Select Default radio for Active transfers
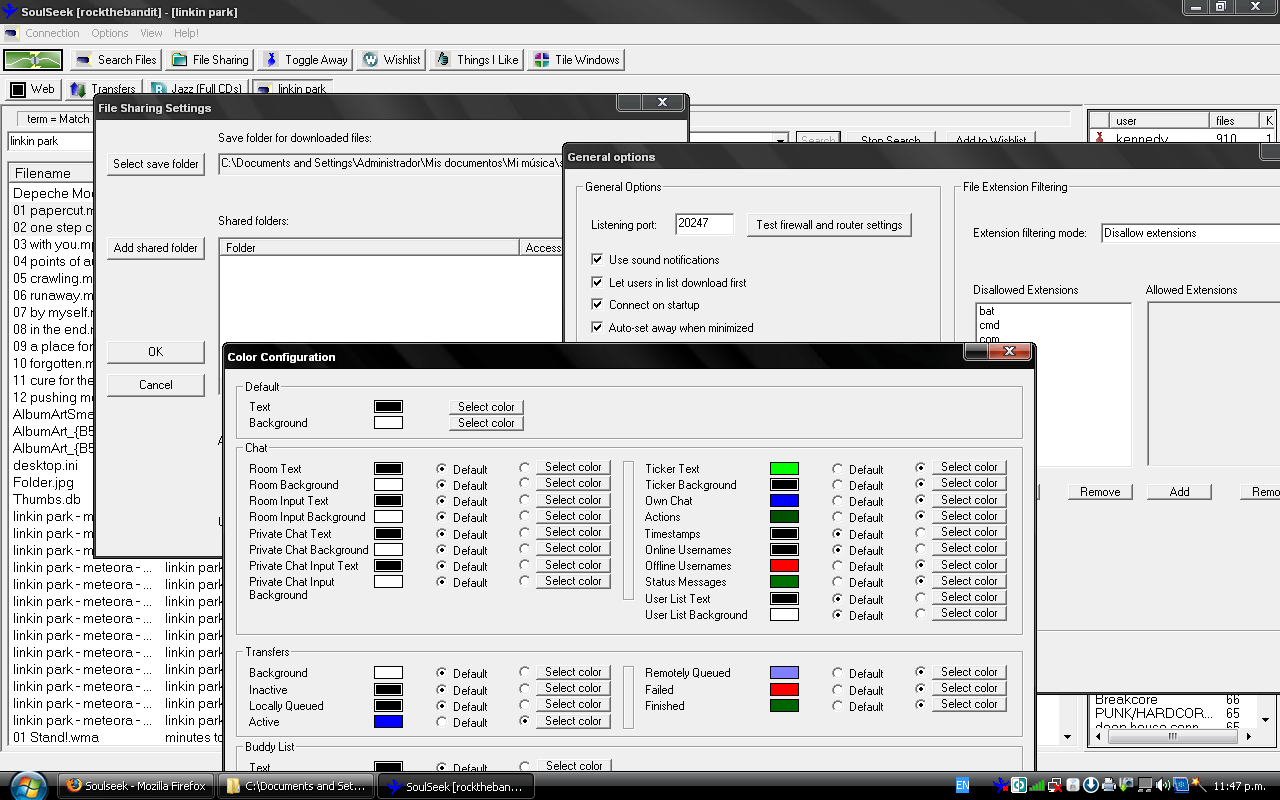Screen dimensions: 1280x800 coord(442,721)
